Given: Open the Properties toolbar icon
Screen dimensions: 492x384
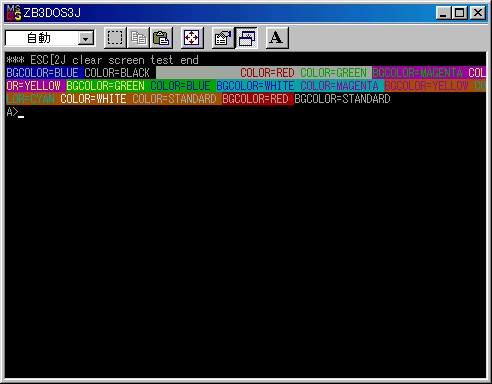Looking at the screenshot, I should pyautogui.click(x=223, y=38).
